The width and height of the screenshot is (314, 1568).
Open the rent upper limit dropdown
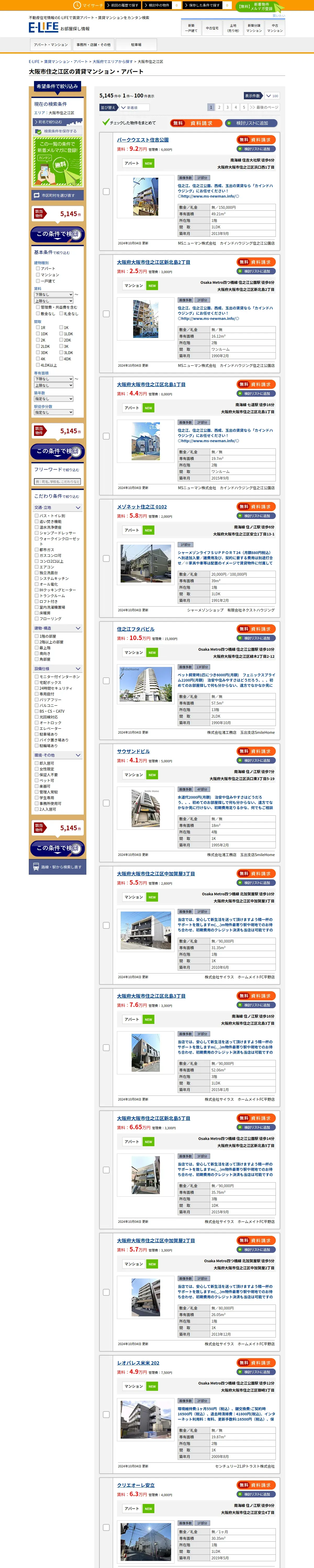54,301
